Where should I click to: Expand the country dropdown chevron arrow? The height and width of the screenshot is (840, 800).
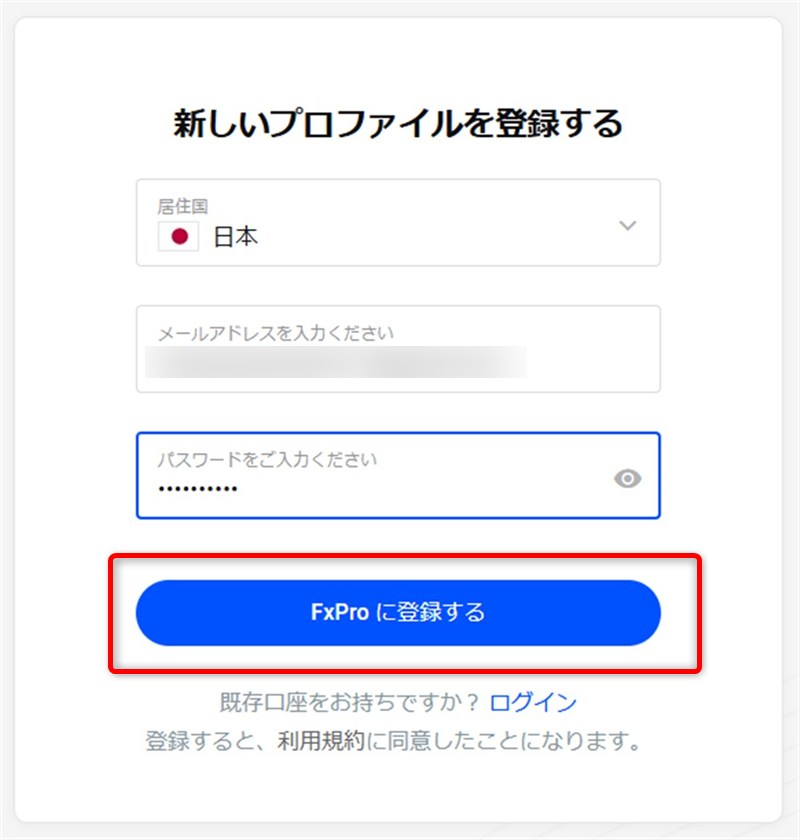[627, 225]
